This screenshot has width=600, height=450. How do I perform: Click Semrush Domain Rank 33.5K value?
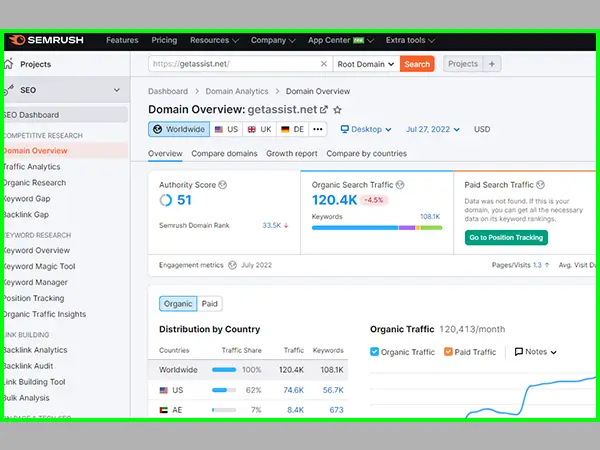click(272, 225)
